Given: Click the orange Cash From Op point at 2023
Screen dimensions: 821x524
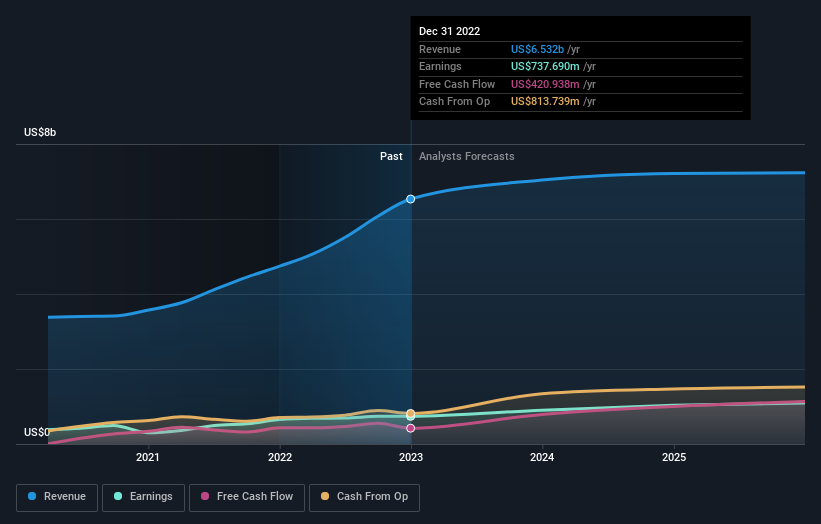Looking at the screenshot, I should point(411,413).
